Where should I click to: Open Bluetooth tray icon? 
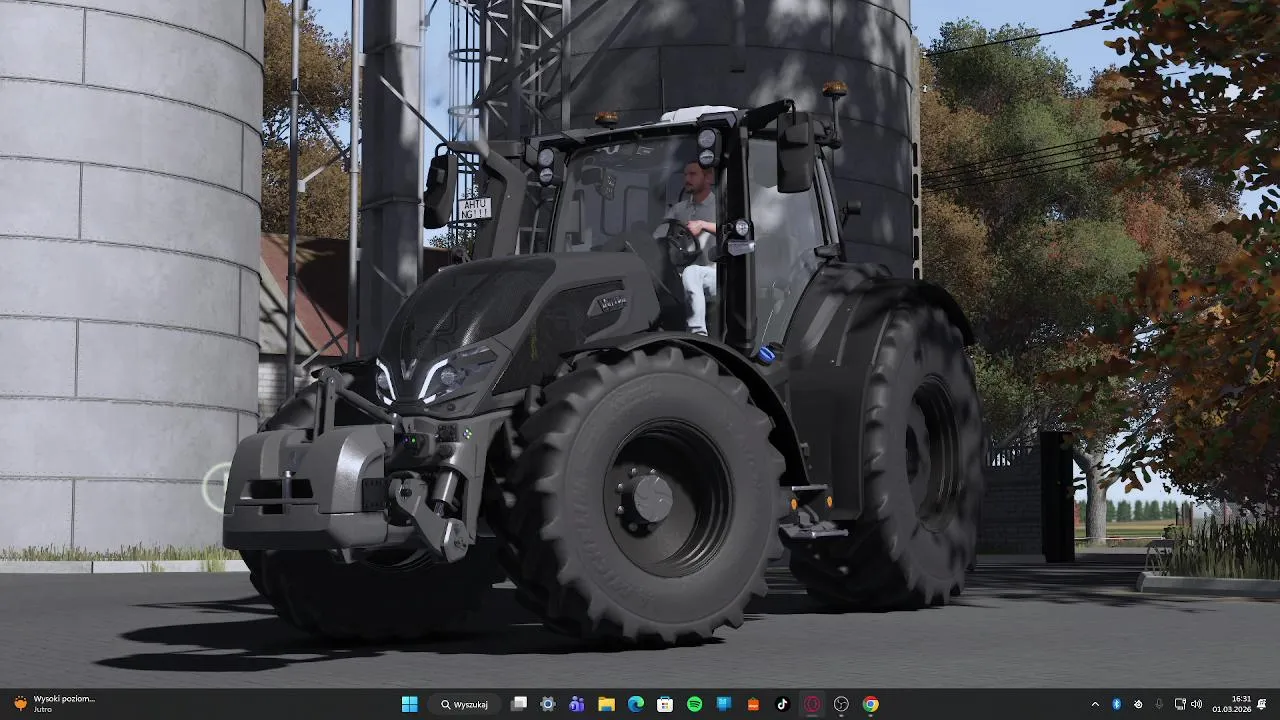point(1117,704)
